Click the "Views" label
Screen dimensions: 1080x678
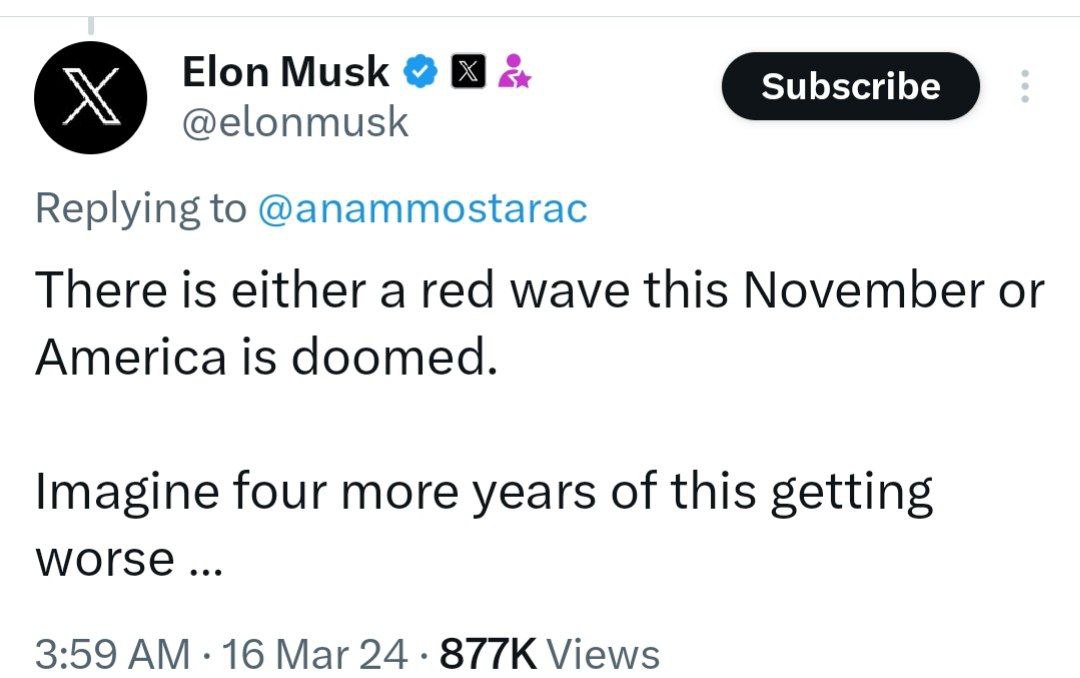(605, 654)
